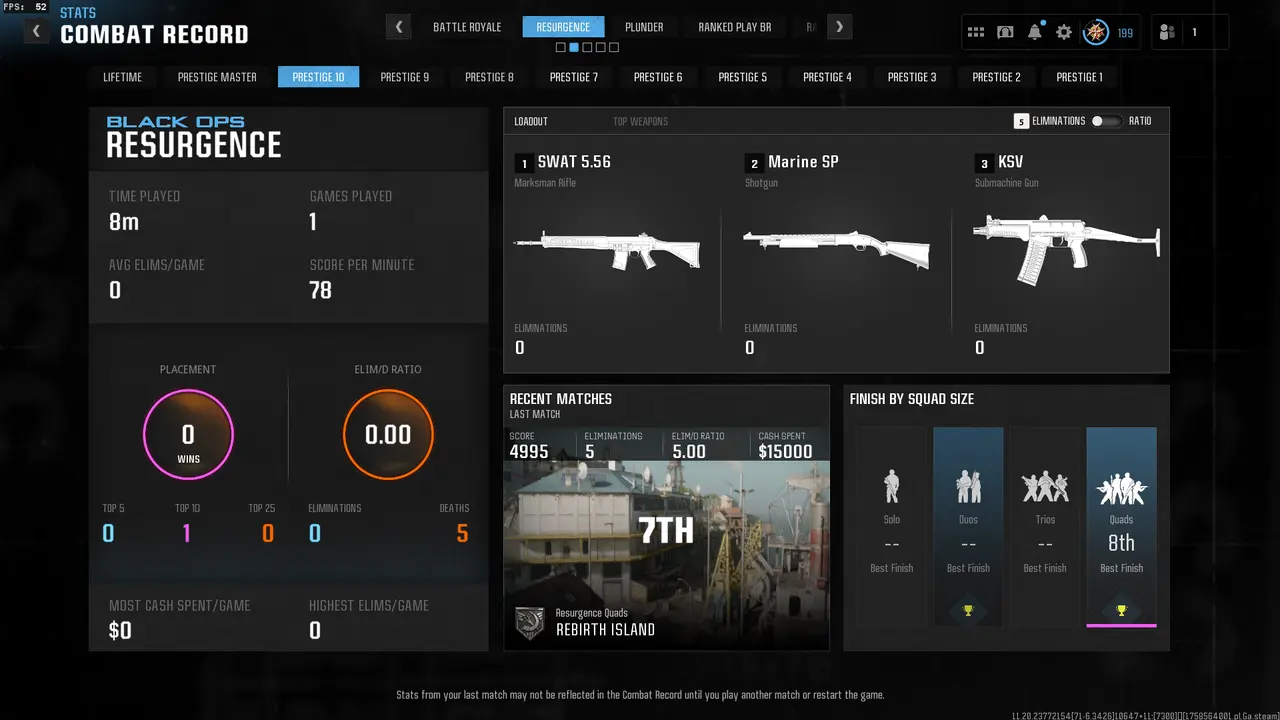Viewport: 1280px width, 720px height.
Task: Switch to the Battle Royale tab
Action: pyautogui.click(x=467, y=27)
